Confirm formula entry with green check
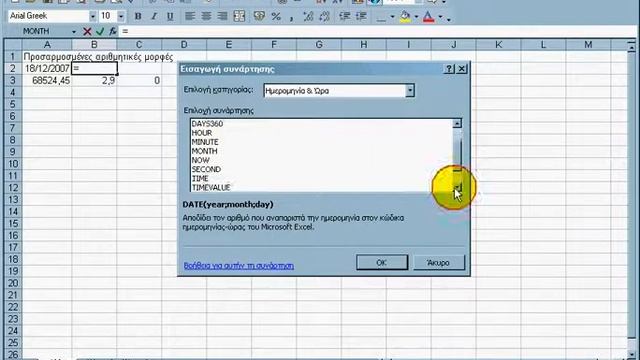640x360 pixels. [100, 31]
